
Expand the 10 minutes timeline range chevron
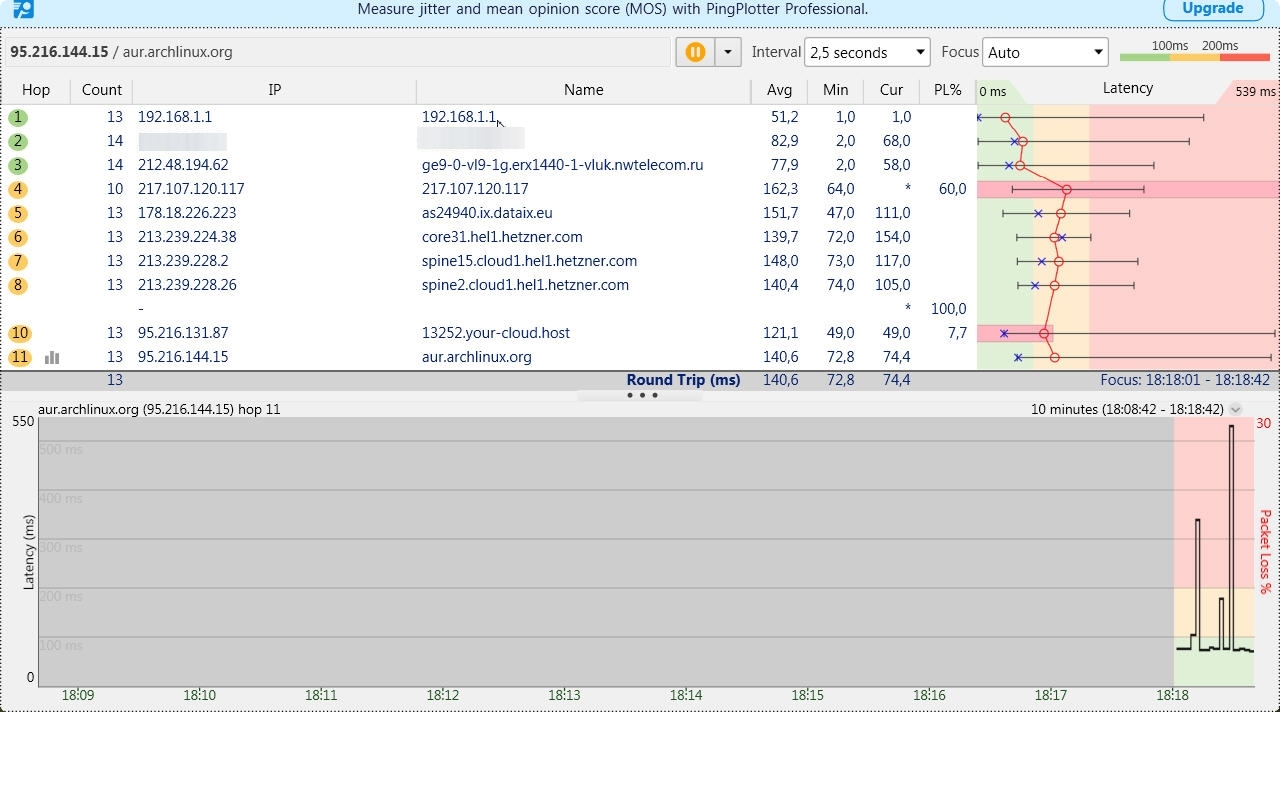(x=1236, y=409)
